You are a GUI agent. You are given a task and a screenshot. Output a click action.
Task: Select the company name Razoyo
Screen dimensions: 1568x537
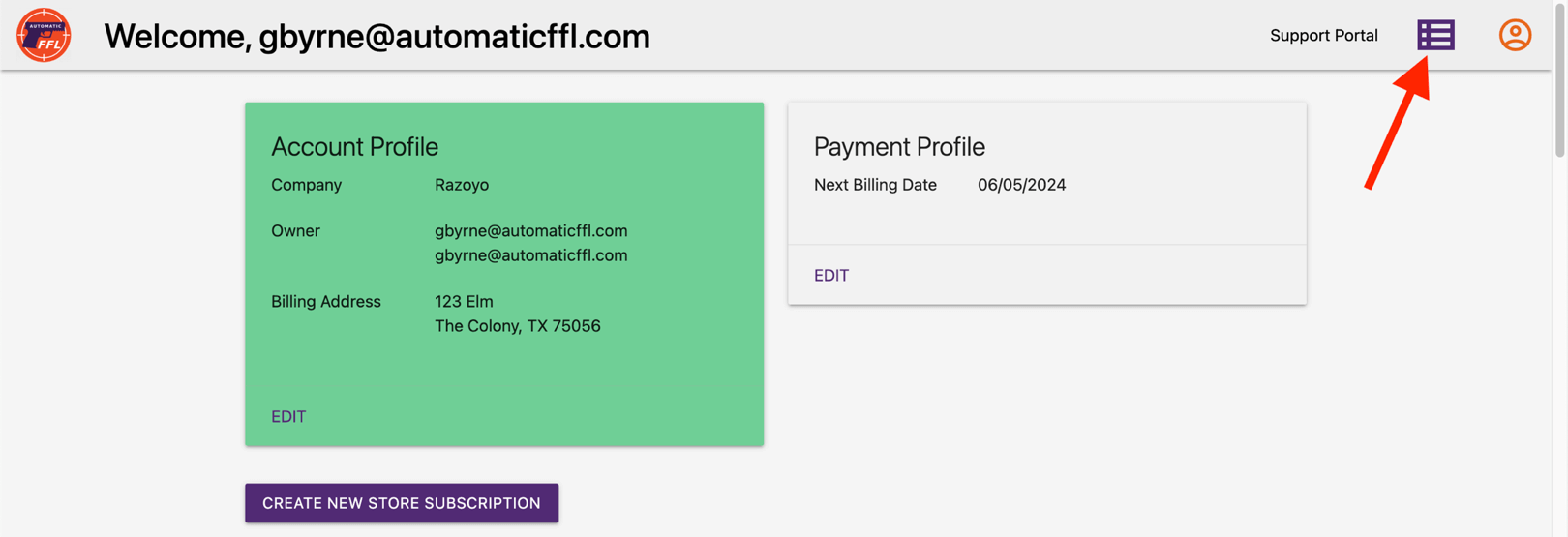(x=462, y=185)
